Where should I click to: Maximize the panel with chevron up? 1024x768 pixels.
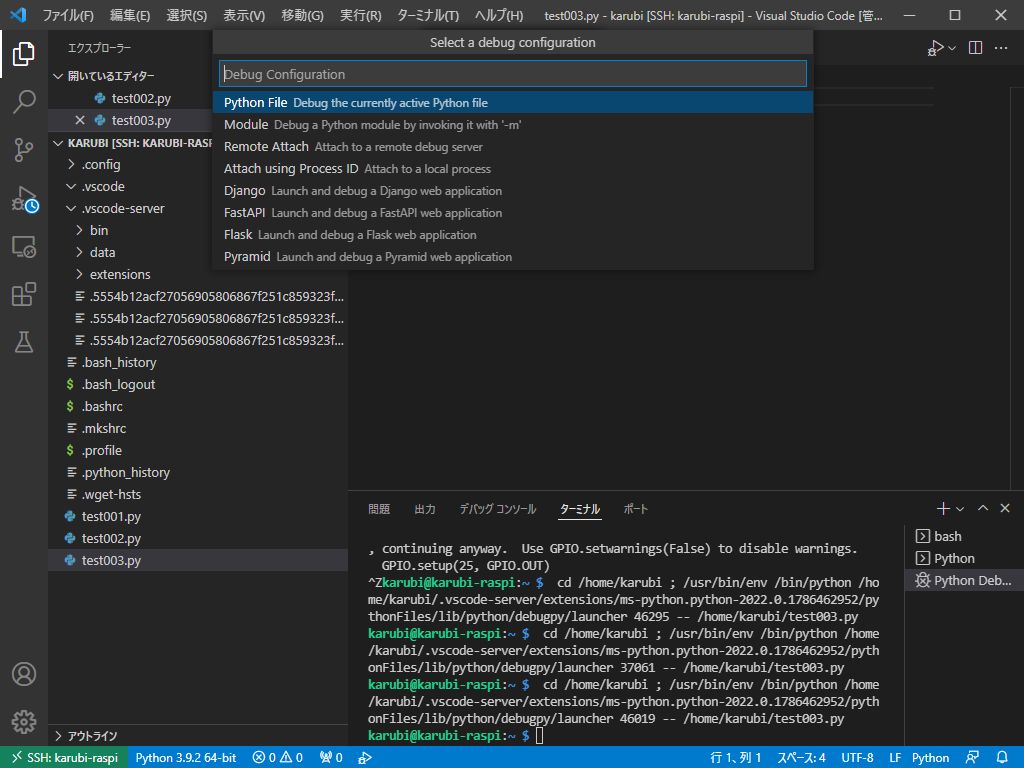[982, 508]
